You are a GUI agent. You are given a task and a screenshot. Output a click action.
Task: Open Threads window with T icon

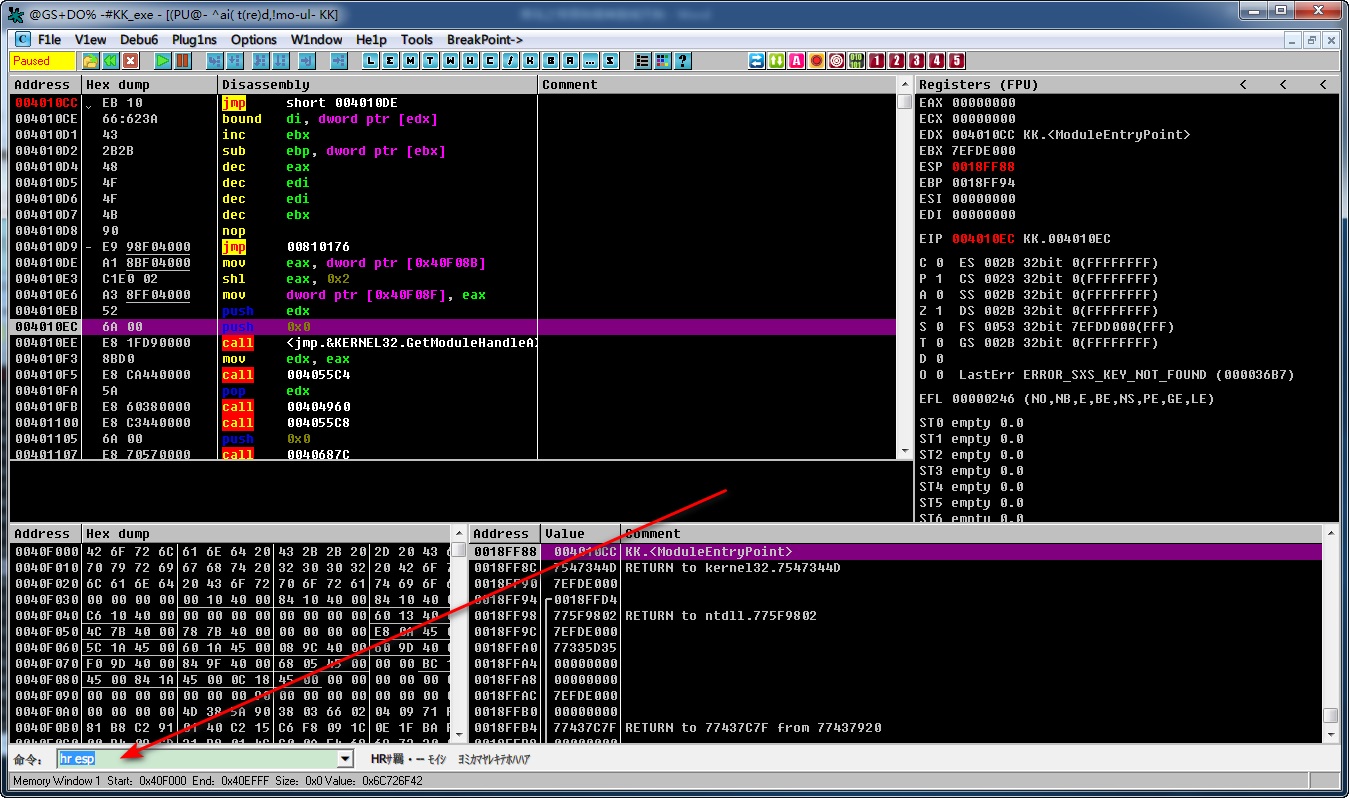pyautogui.click(x=431, y=61)
